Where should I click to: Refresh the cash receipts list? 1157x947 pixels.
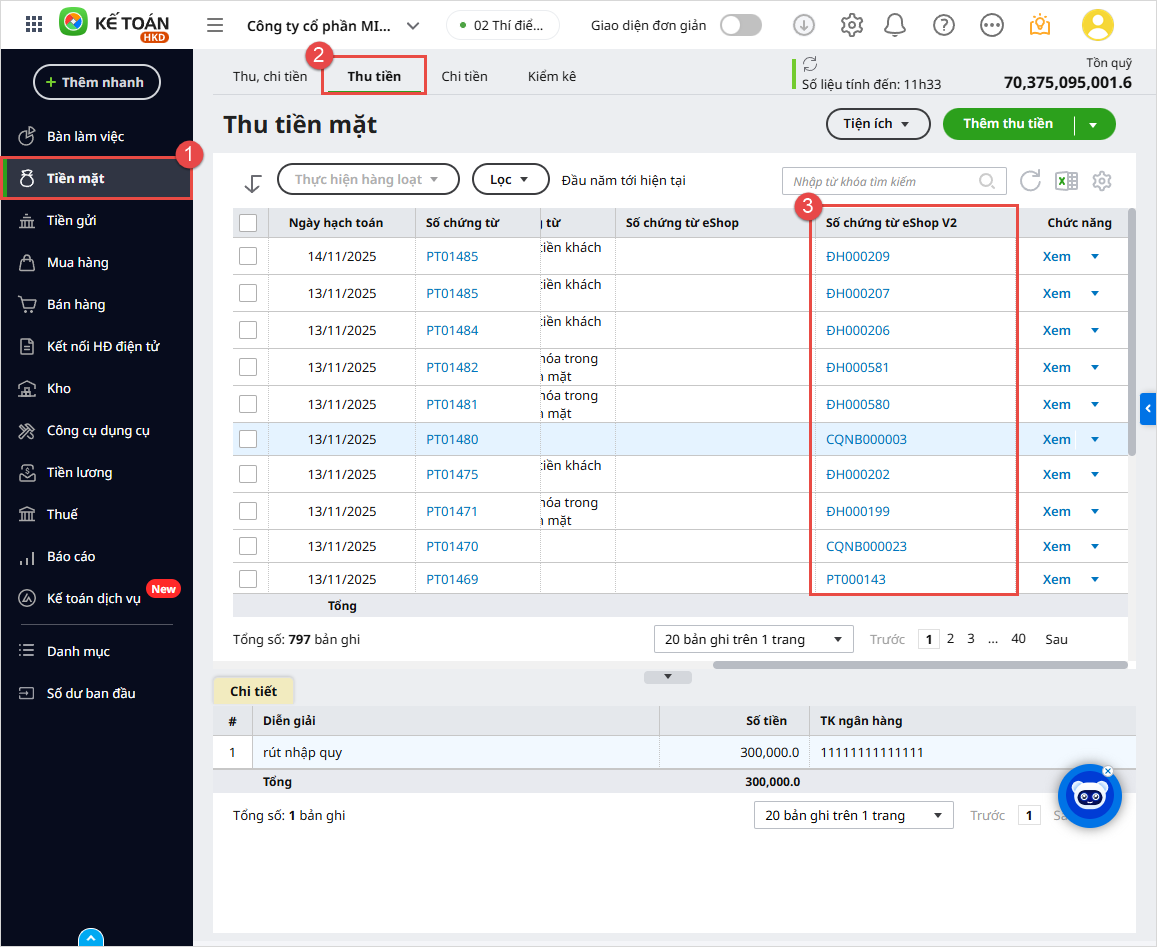(x=1030, y=181)
